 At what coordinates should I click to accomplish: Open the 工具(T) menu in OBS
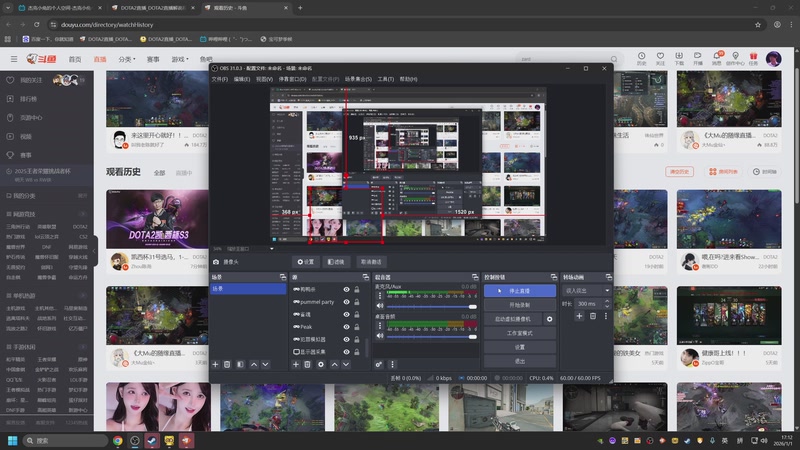[x=384, y=78]
